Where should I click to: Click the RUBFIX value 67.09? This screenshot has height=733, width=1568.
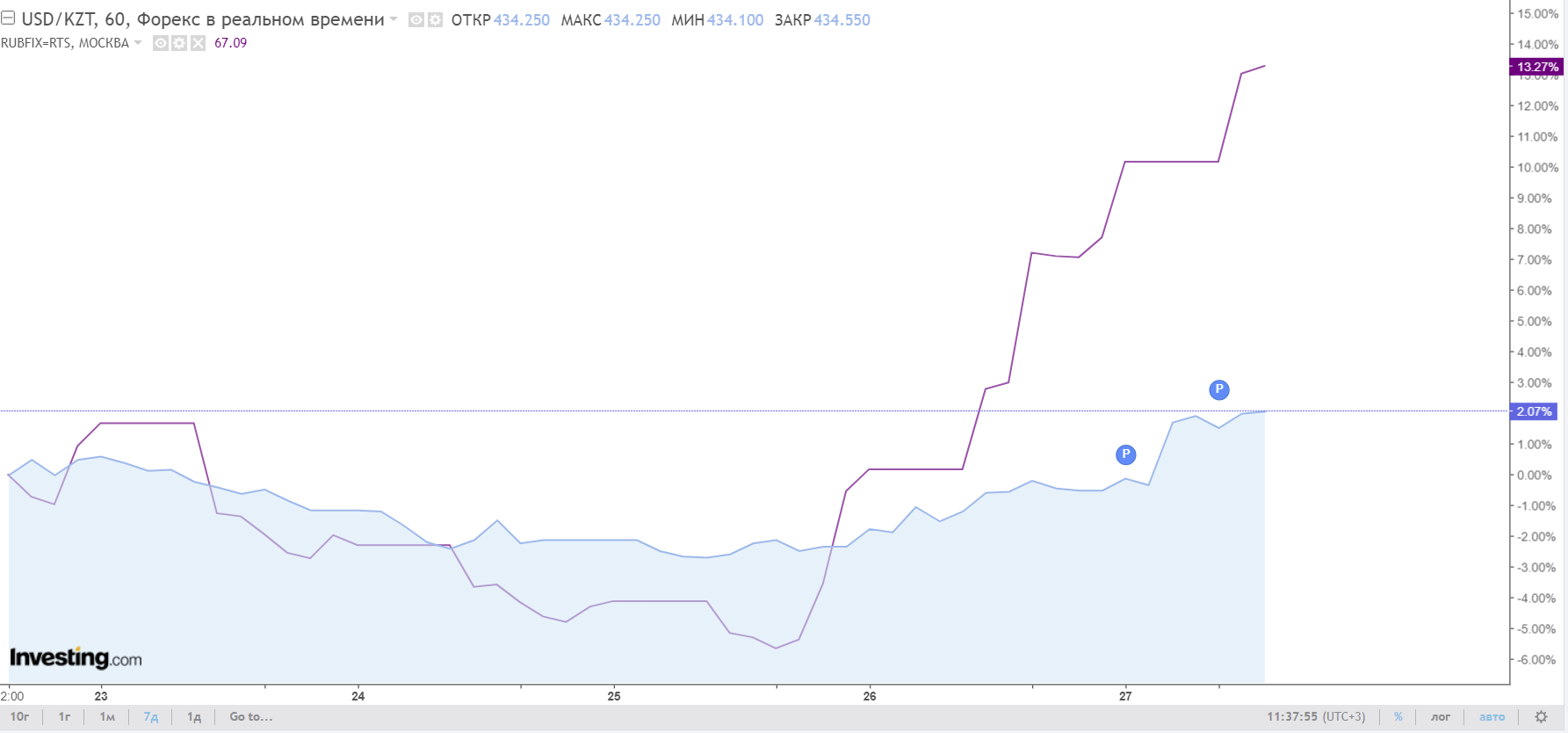click(x=230, y=43)
